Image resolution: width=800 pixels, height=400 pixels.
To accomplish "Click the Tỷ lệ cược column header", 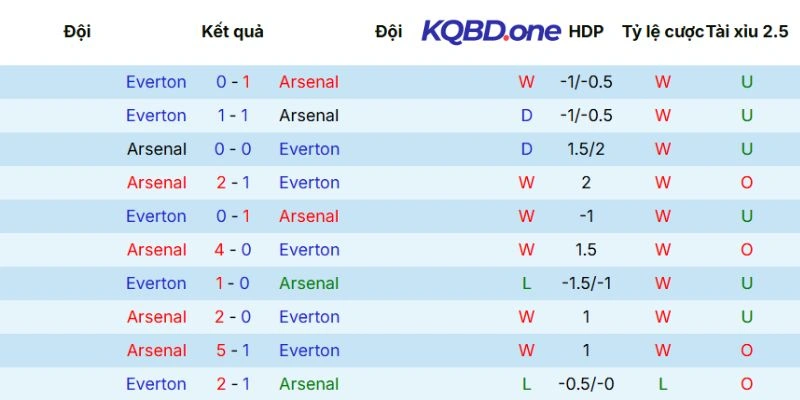I will (662, 32).
